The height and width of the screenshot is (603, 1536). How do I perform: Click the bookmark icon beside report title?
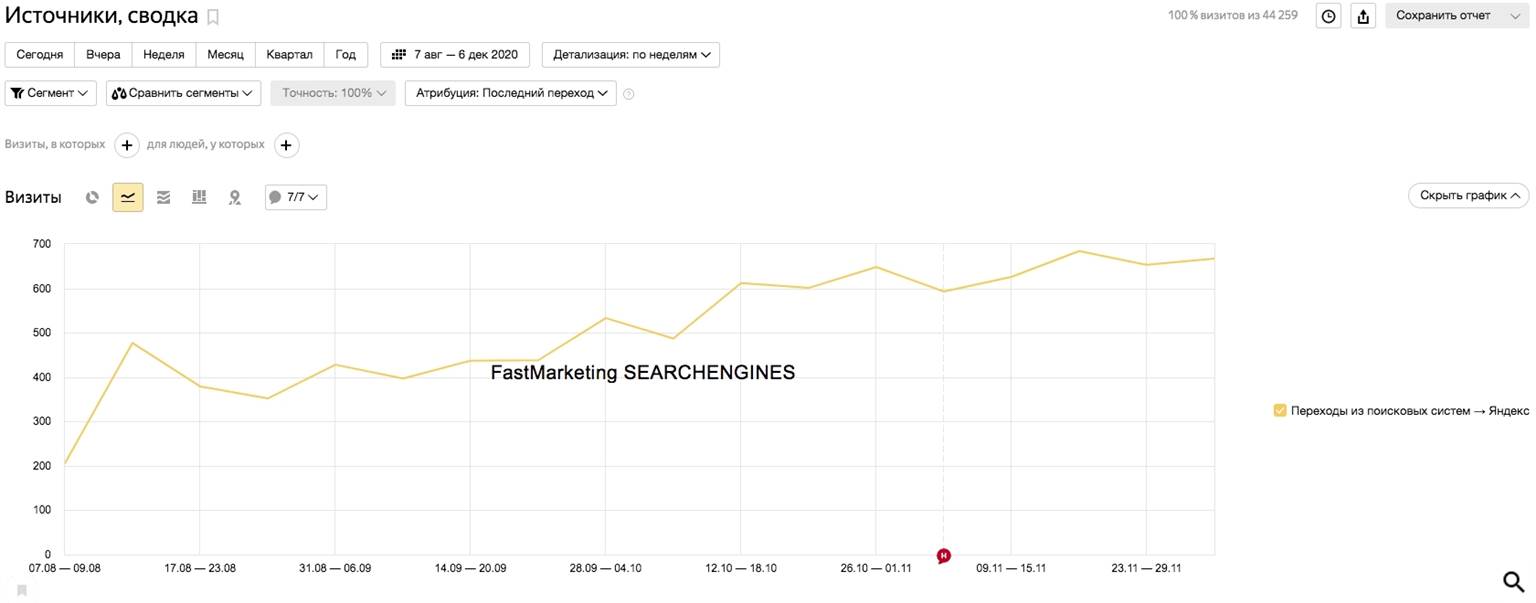coord(213,17)
